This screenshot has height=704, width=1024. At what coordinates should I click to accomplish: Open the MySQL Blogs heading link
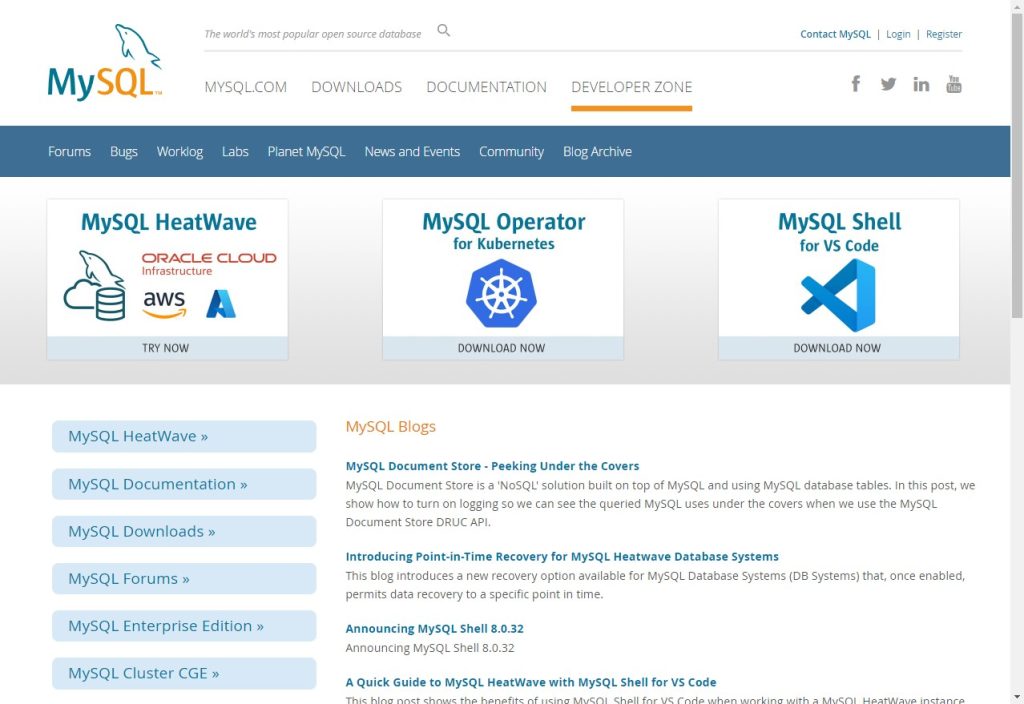click(x=391, y=426)
